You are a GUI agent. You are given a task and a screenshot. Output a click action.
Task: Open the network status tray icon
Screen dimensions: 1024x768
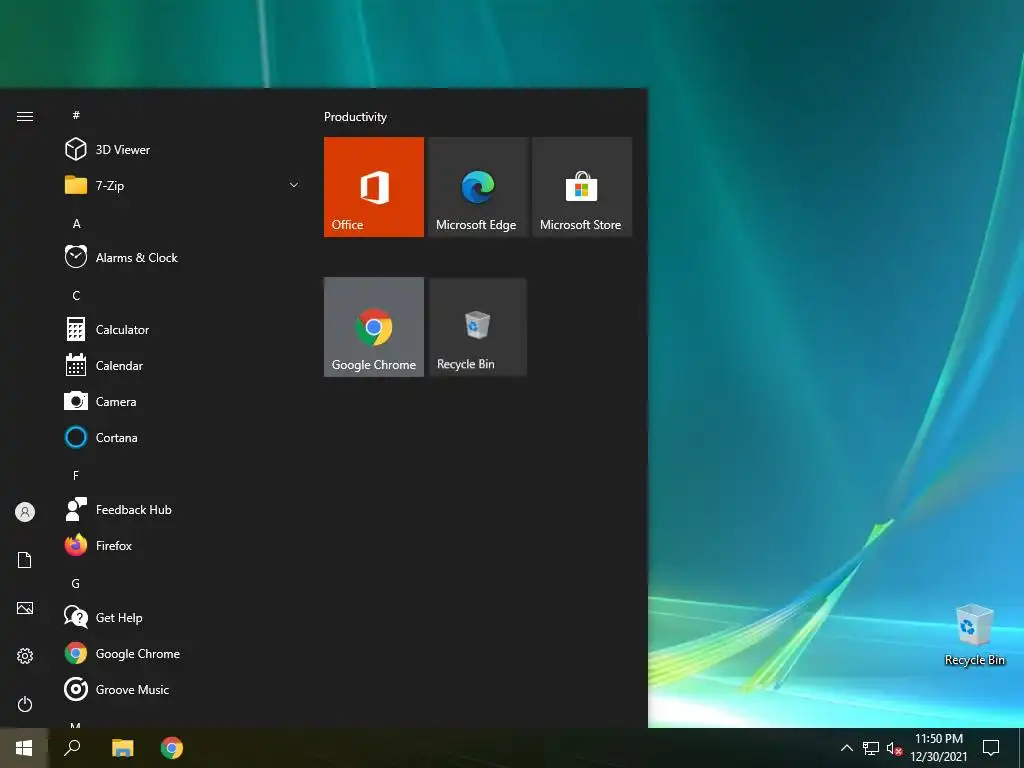coord(871,748)
